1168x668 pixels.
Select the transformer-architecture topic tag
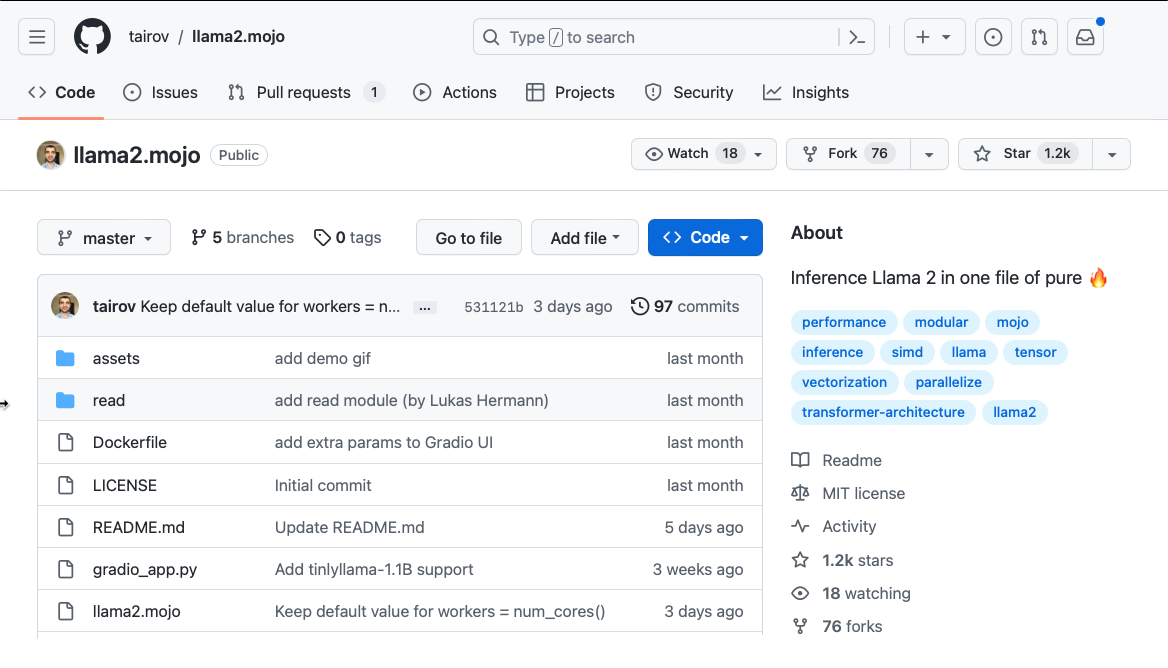tap(883, 412)
